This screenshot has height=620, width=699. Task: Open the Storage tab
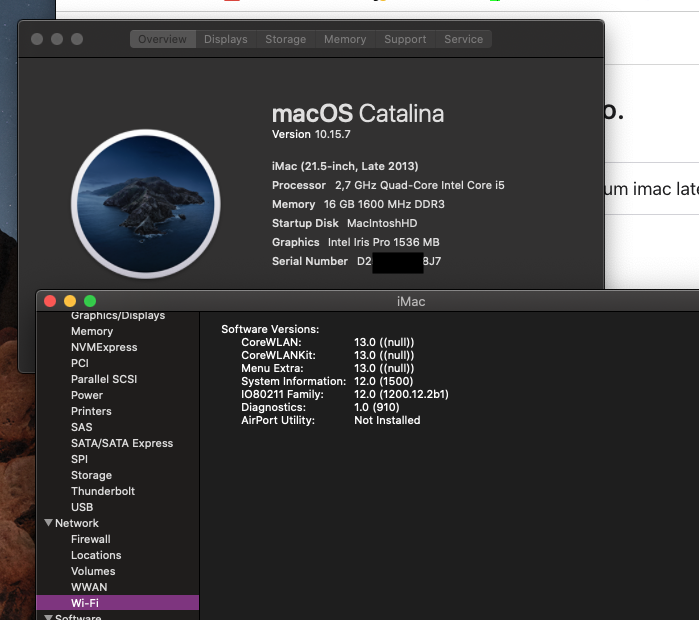[285, 39]
